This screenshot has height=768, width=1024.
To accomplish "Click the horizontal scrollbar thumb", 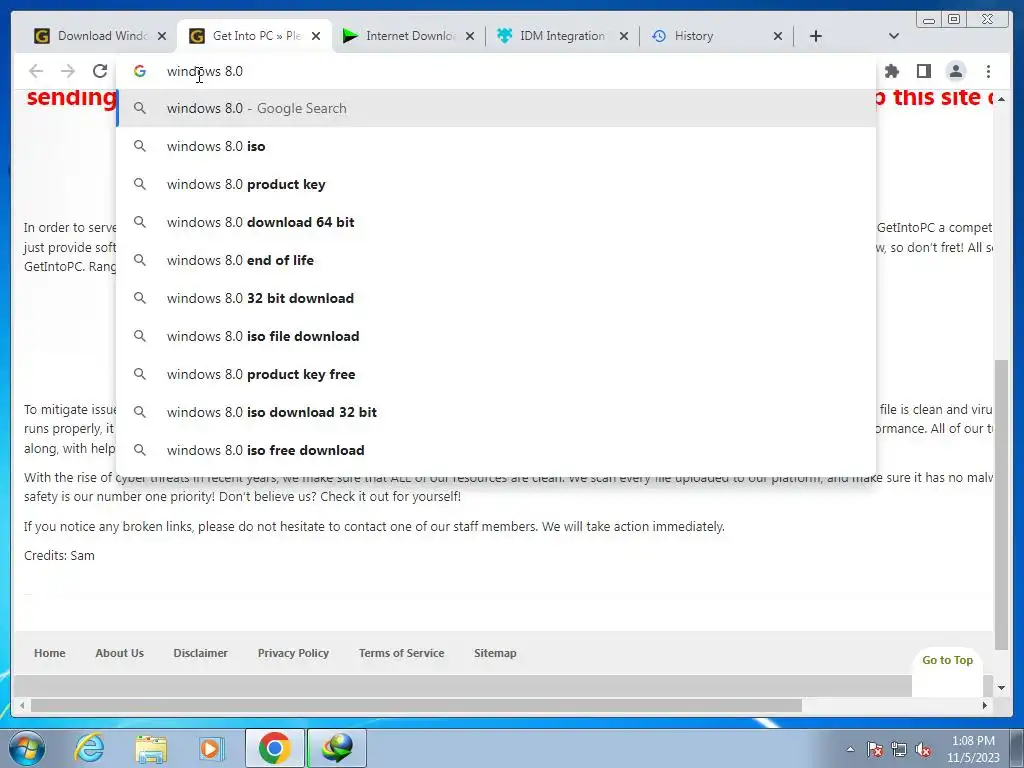I will coord(416,705).
